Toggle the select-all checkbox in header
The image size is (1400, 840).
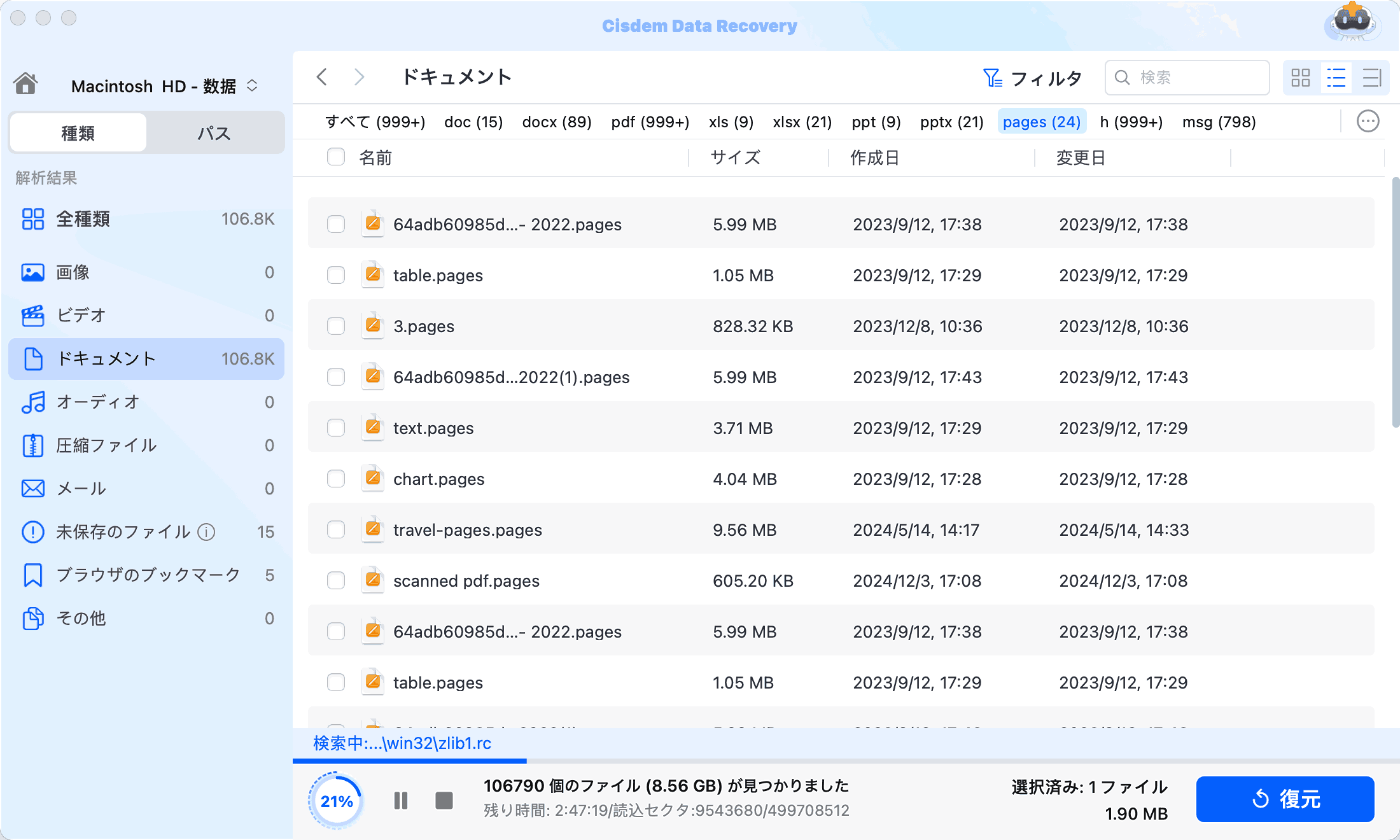(336, 157)
